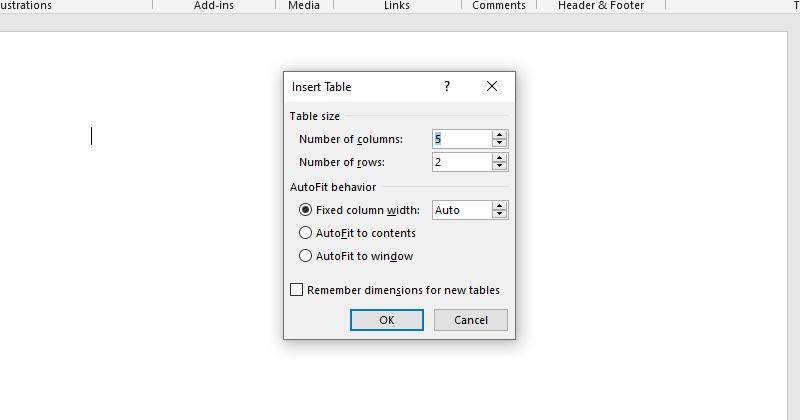Cancel the Insert Table dialog
Screen dimensions: 800x420
click(x=471, y=320)
